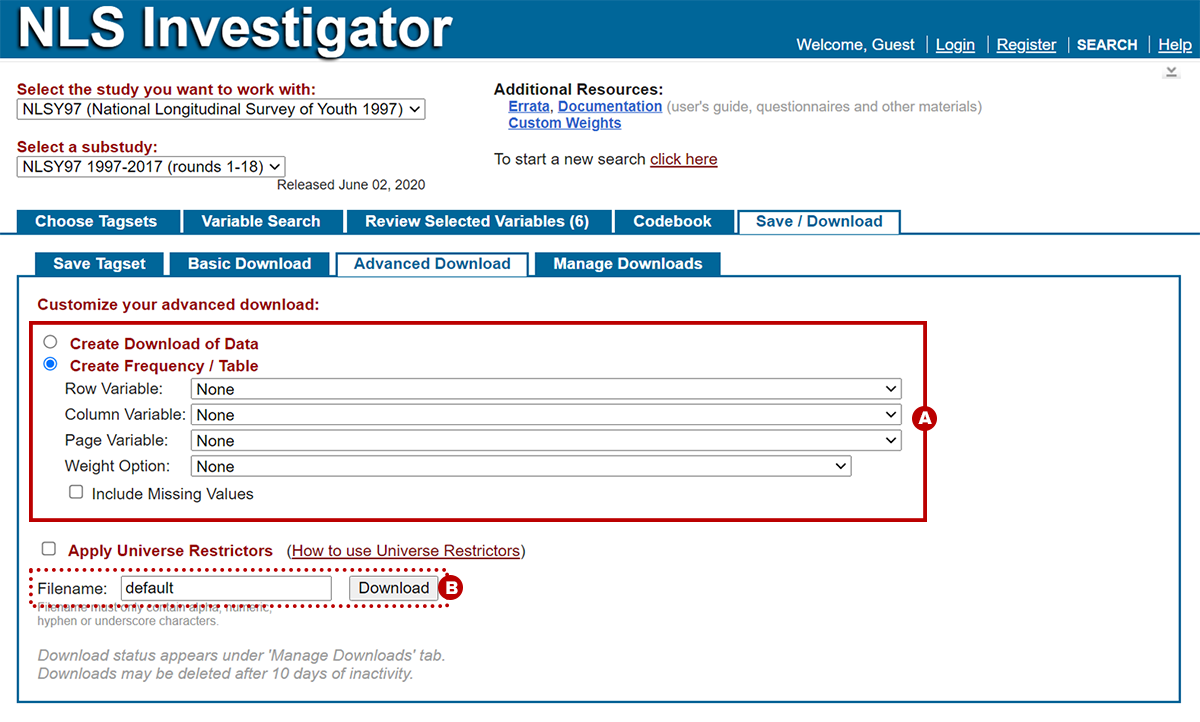
Task: Click the Login link
Action: [x=955, y=45]
